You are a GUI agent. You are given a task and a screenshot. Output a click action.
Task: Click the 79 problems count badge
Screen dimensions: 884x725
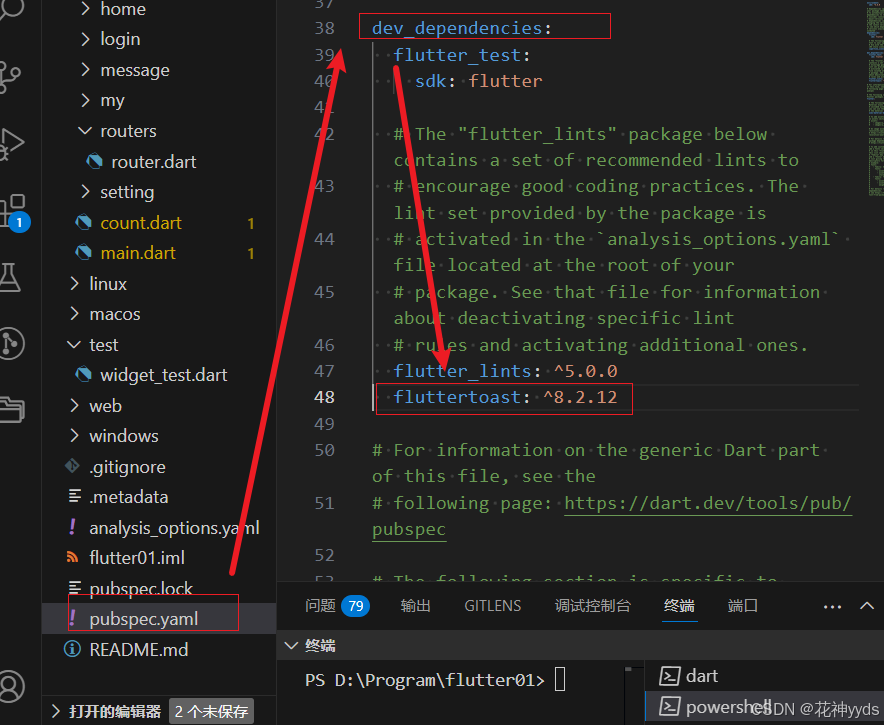click(356, 606)
